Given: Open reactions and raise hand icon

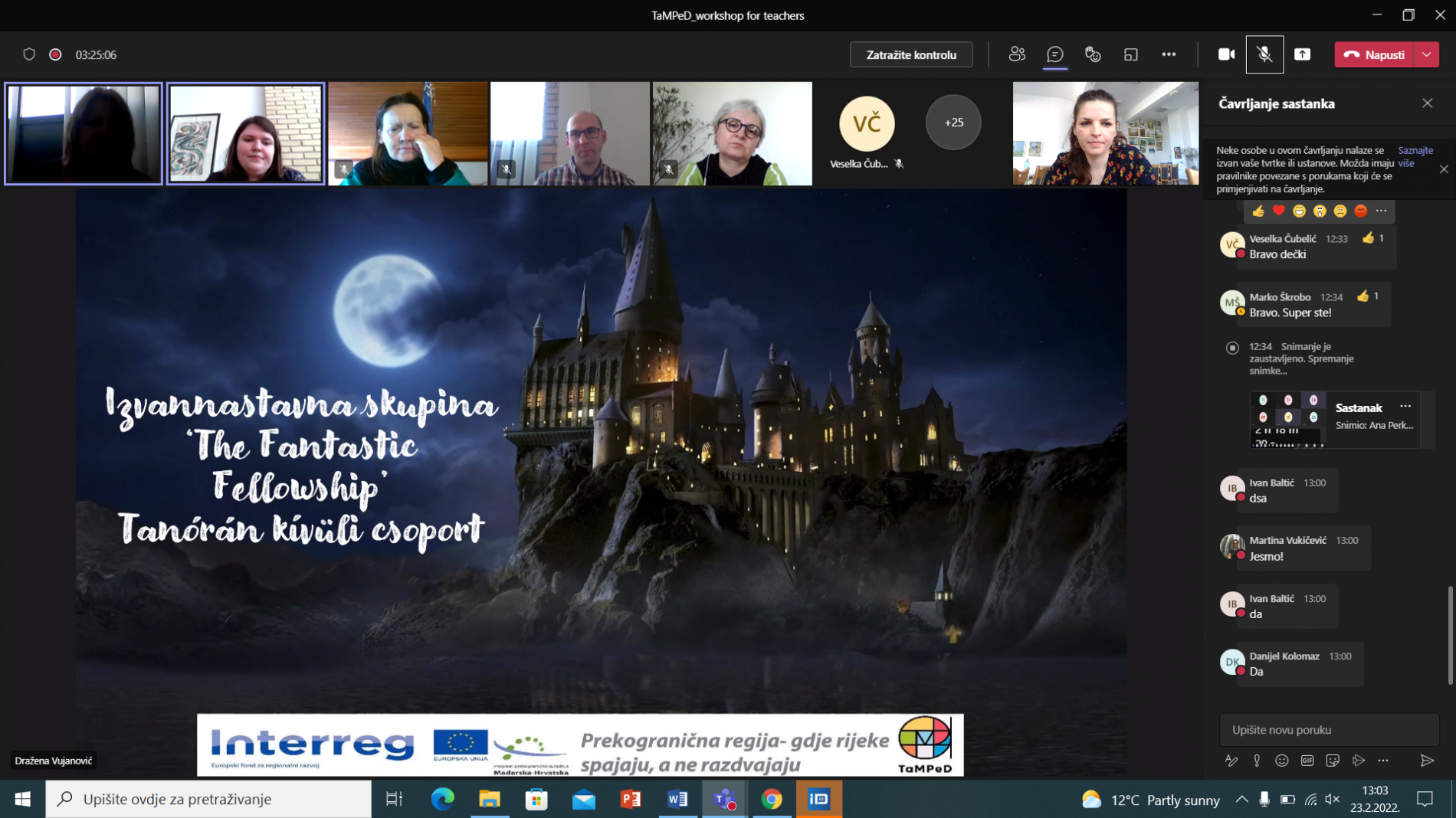Looking at the screenshot, I should pos(1093,54).
